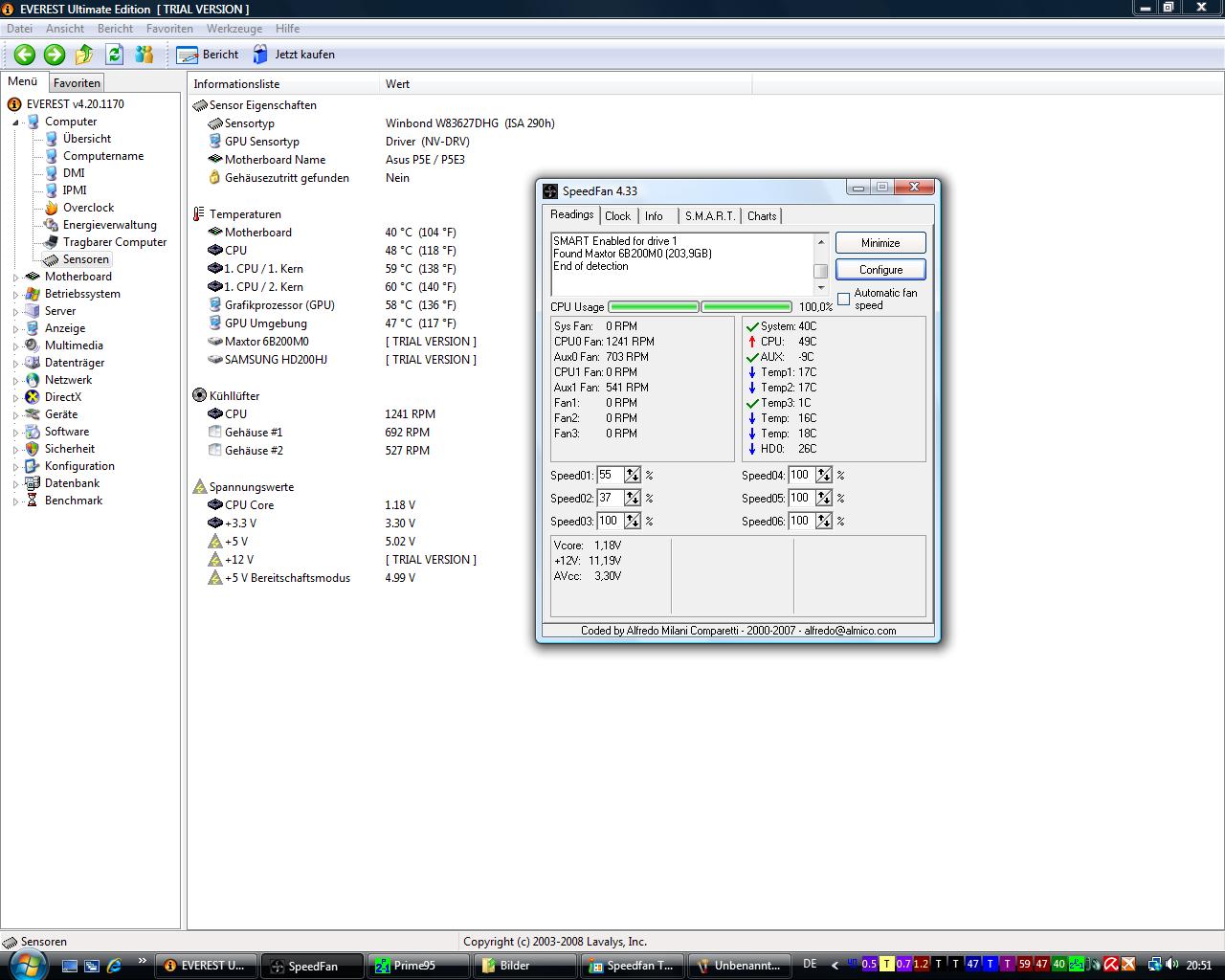Click the Refresh icon in EVEREST toolbar
This screenshot has height=980, width=1225.
point(115,55)
